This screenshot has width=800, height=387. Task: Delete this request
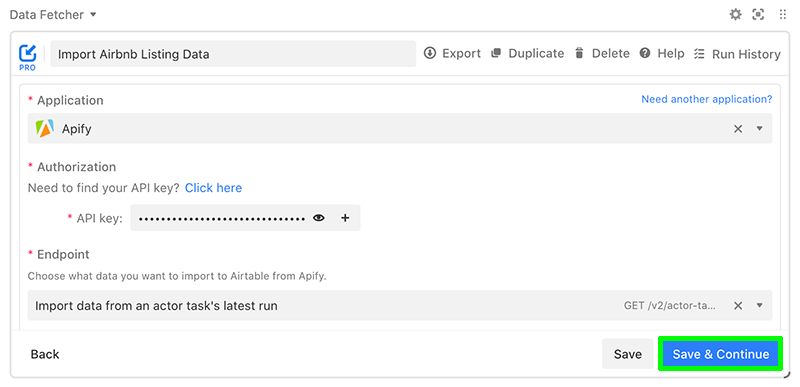602,54
